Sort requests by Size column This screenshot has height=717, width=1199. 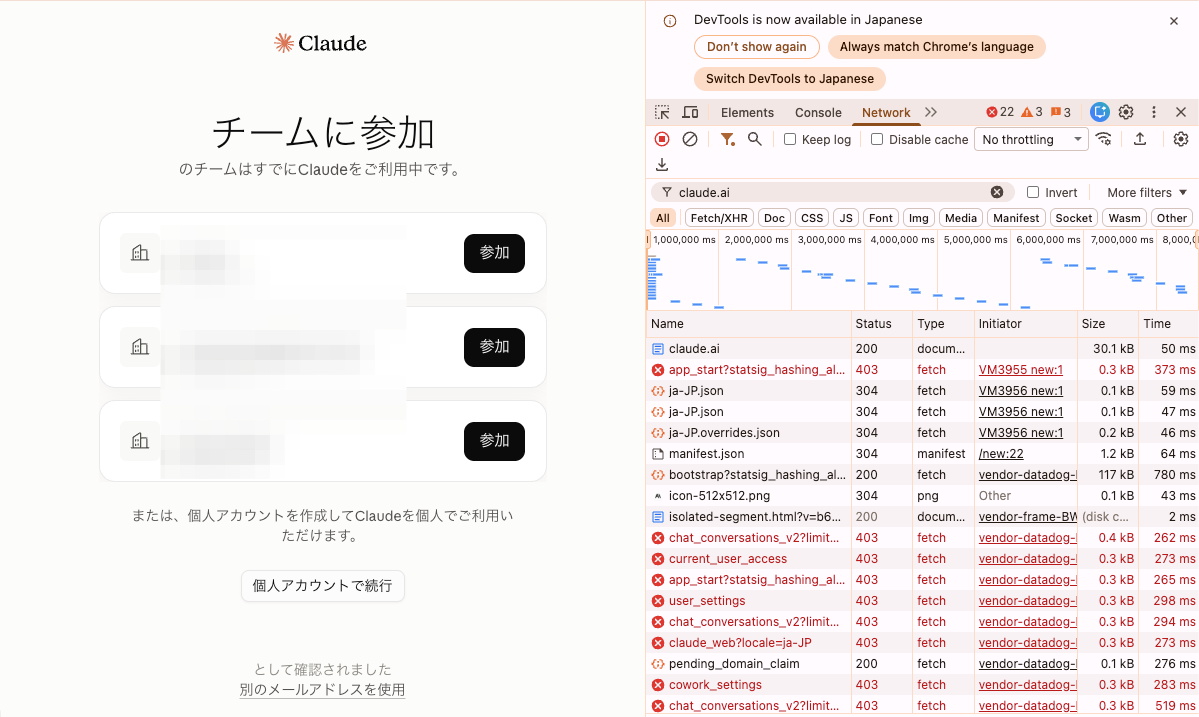pyautogui.click(x=1108, y=324)
